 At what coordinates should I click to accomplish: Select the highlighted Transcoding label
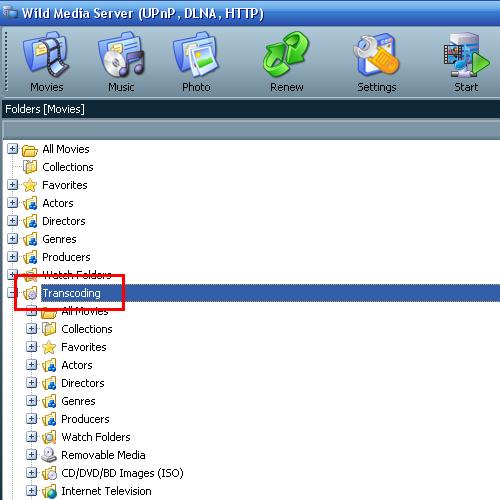(x=71, y=293)
